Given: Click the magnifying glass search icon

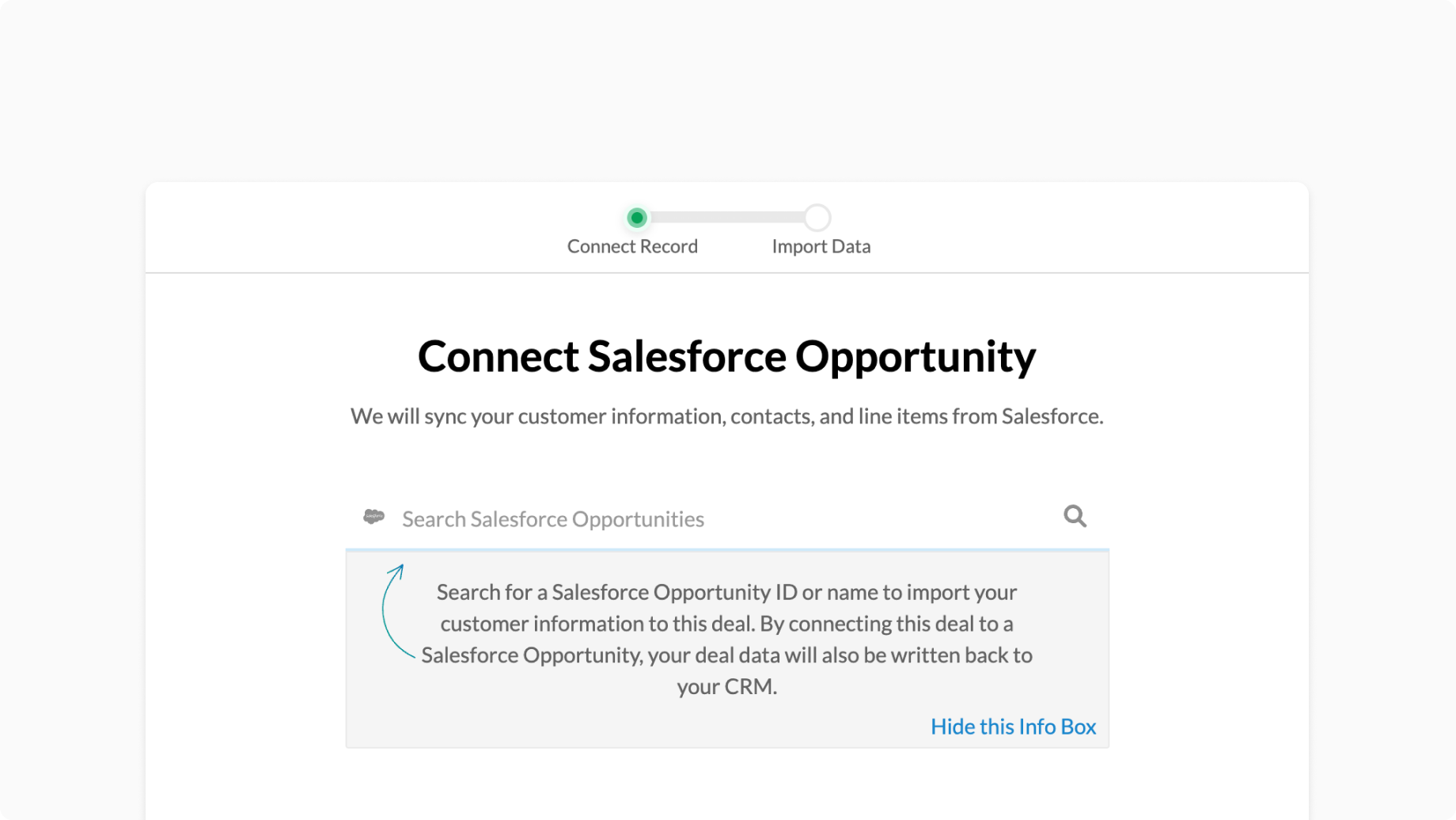Looking at the screenshot, I should [x=1075, y=516].
